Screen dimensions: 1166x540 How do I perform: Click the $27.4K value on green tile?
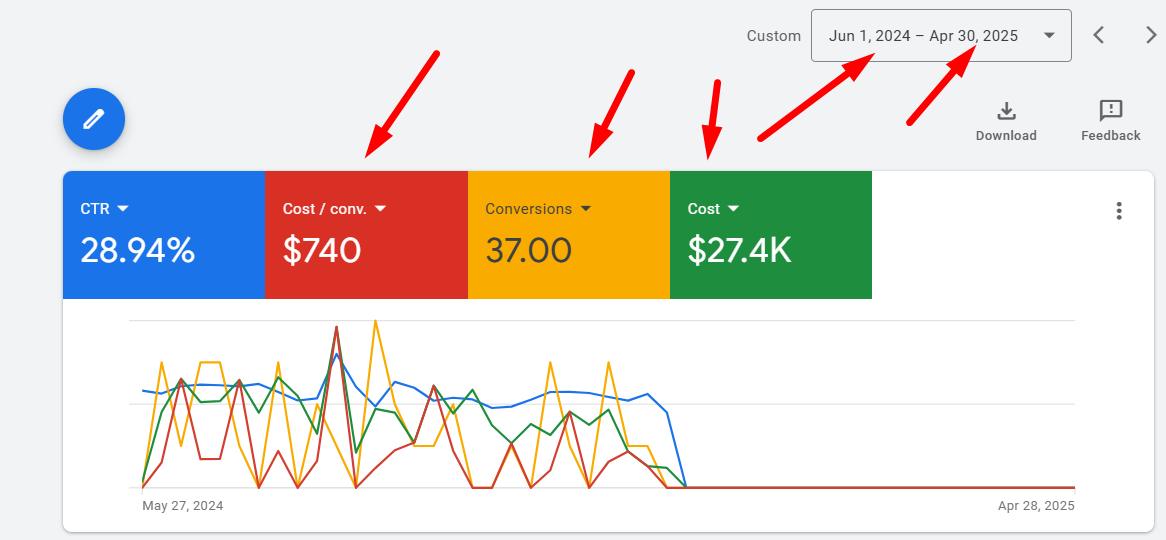(x=739, y=250)
